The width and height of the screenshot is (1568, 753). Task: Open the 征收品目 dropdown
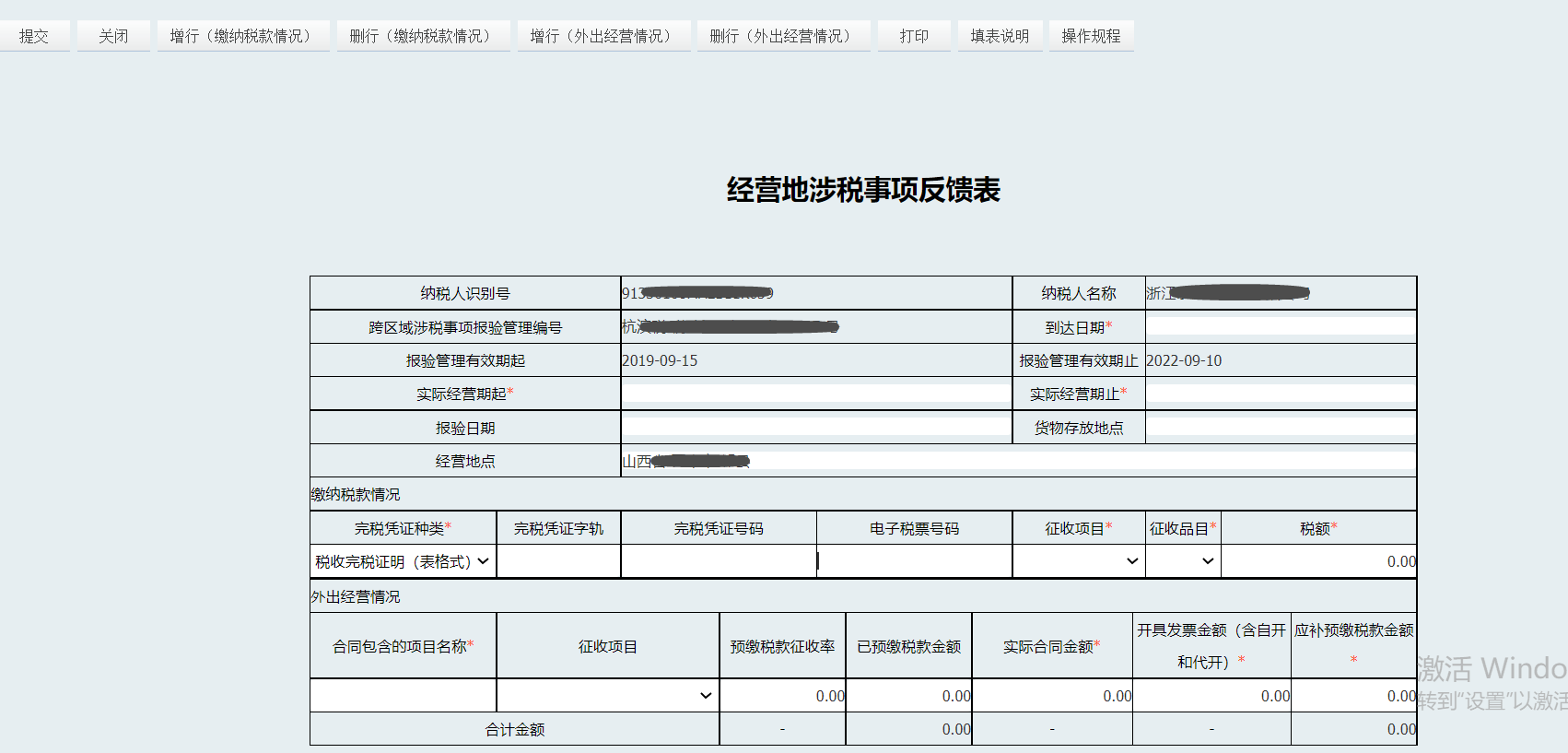(x=1183, y=561)
